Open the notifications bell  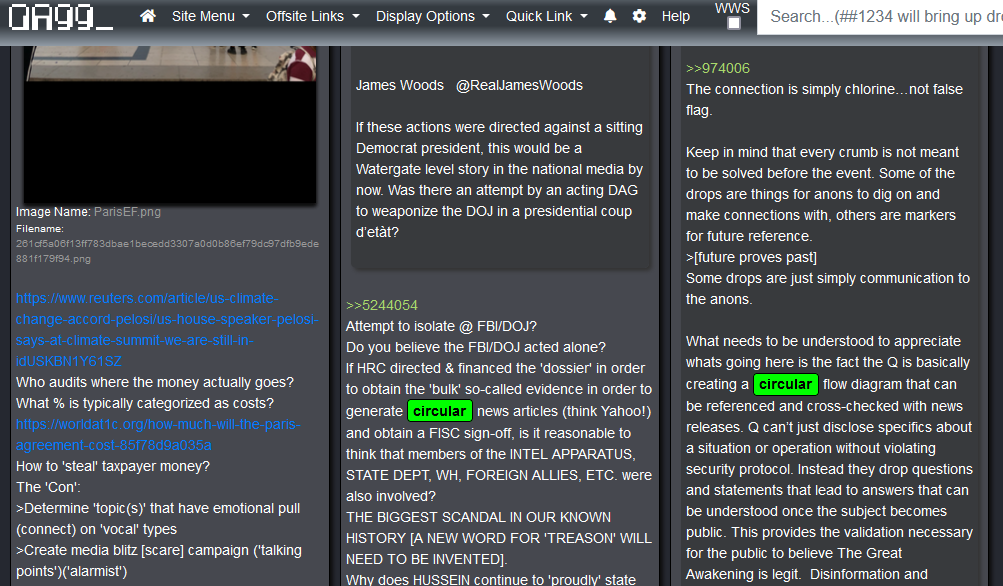pyautogui.click(x=610, y=16)
